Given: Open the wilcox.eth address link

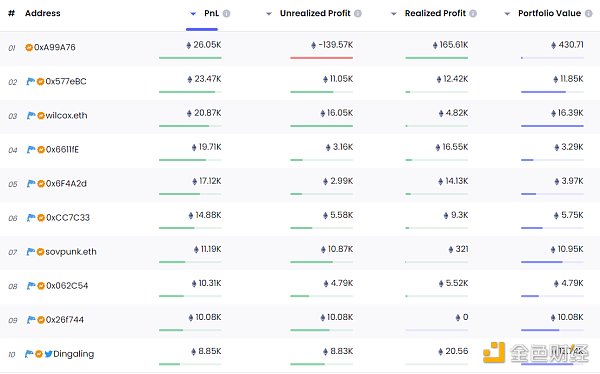Looking at the screenshot, I should pyautogui.click(x=66, y=115).
